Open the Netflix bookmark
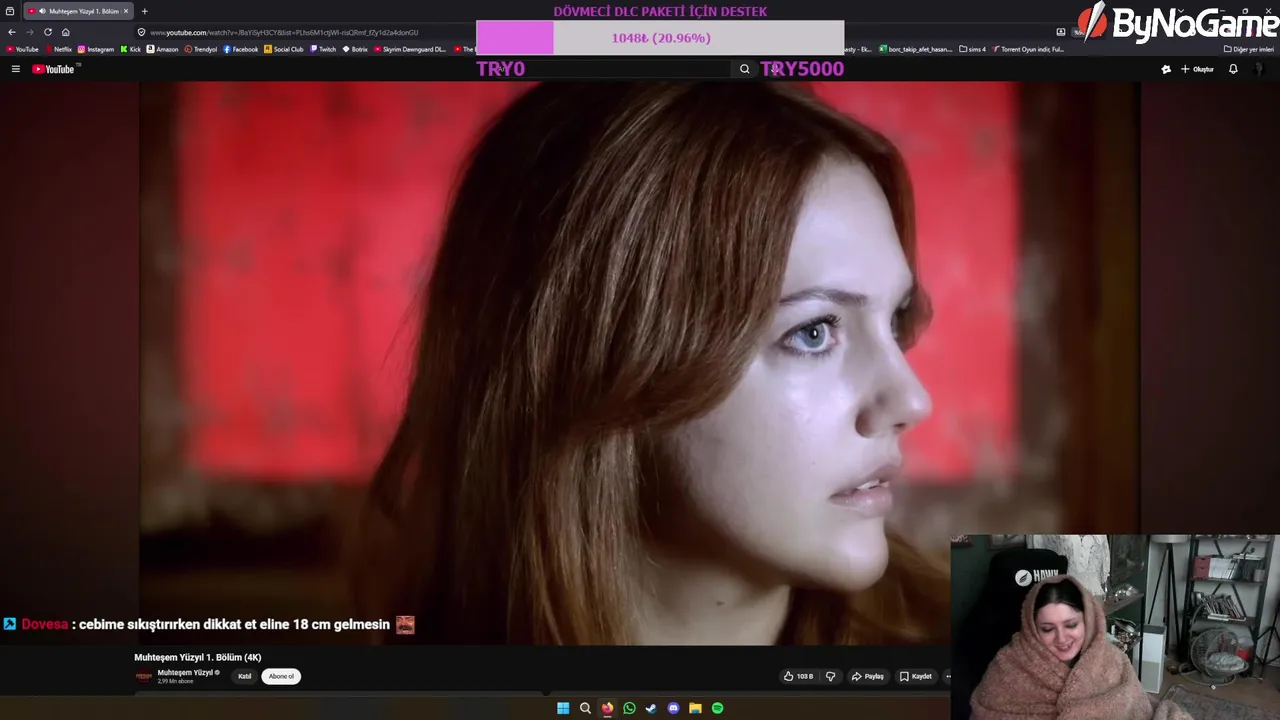 pyautogui.click(x=58, y=49)
